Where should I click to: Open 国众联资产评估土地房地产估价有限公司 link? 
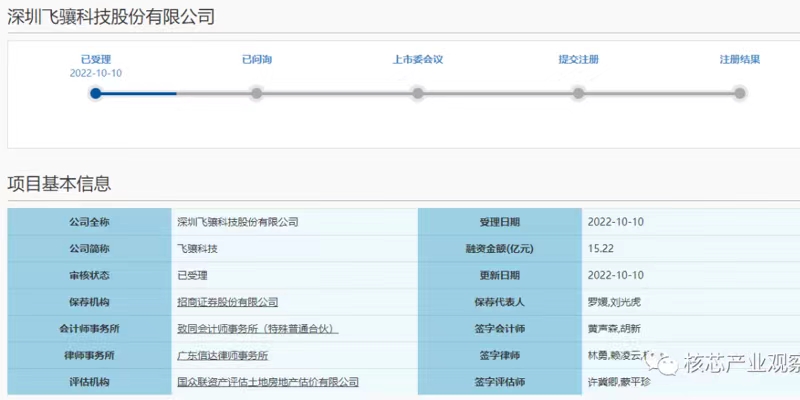[267, 382]
